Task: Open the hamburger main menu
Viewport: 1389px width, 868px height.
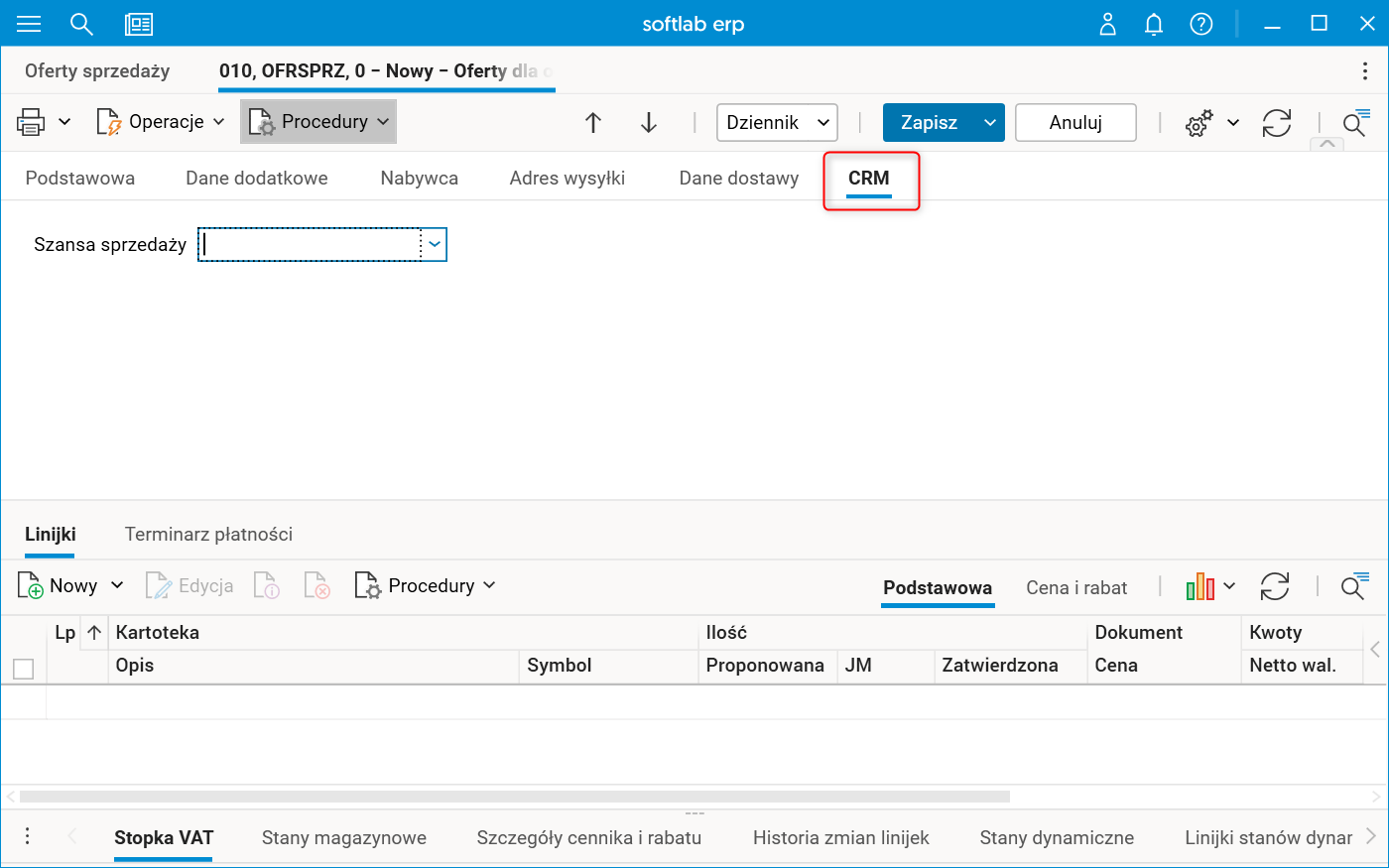Action: click(x=29, y=24)
